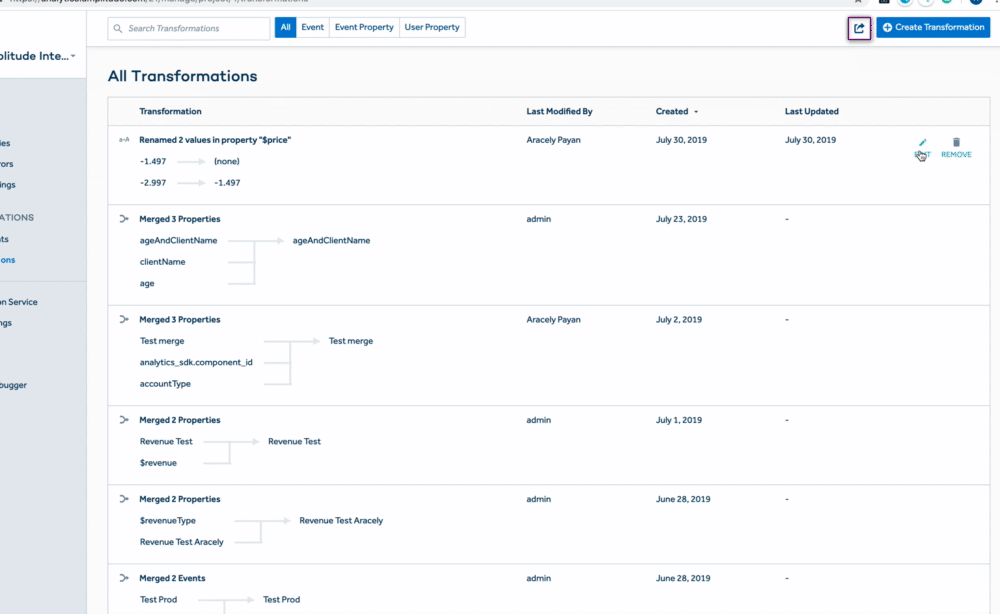Screen dimensions: 1000x614
Task: Open the 'Merged 2 Properties' Revenue Test row
Action: 180,420
